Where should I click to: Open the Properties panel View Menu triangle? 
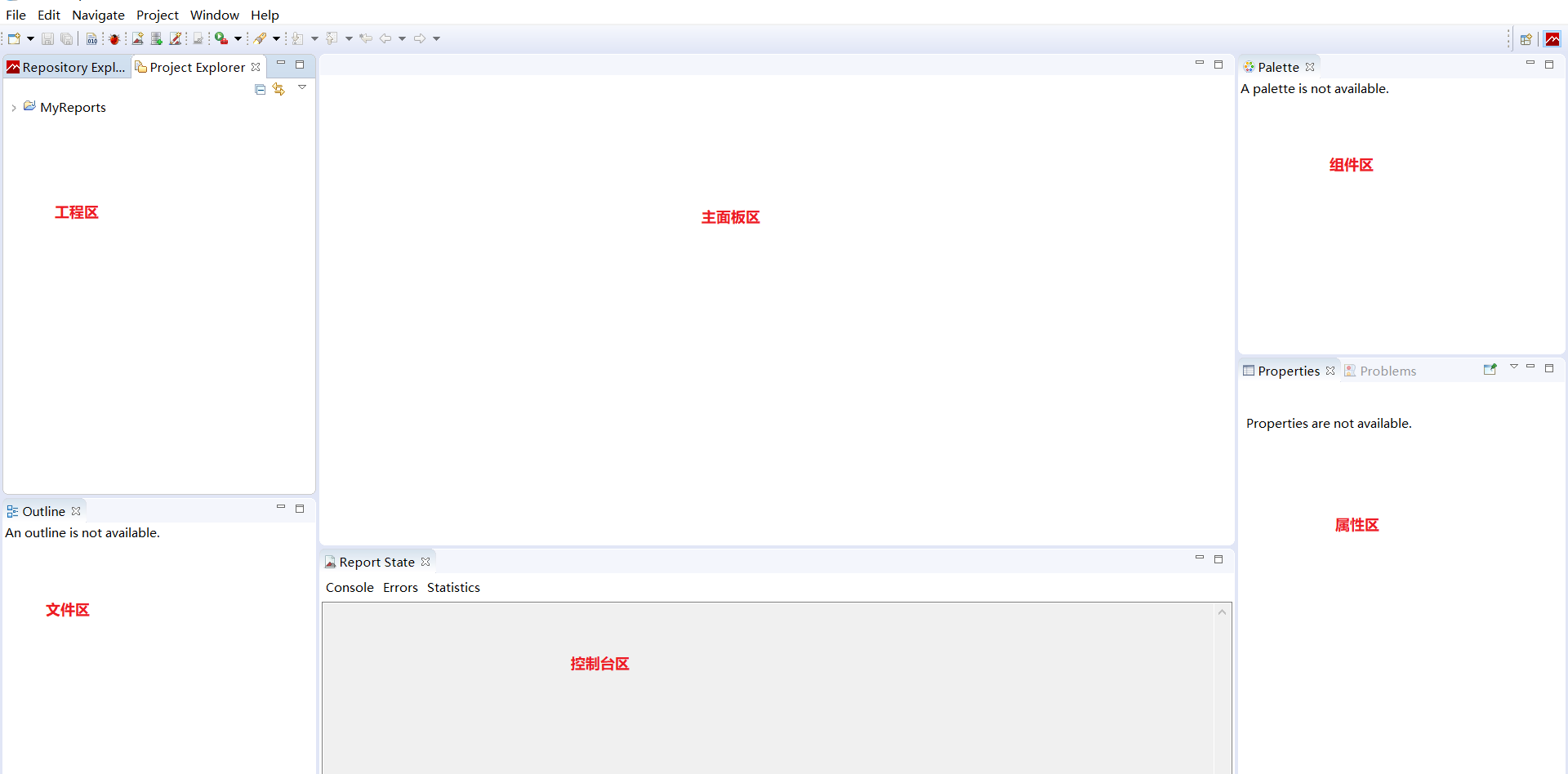1514,367
